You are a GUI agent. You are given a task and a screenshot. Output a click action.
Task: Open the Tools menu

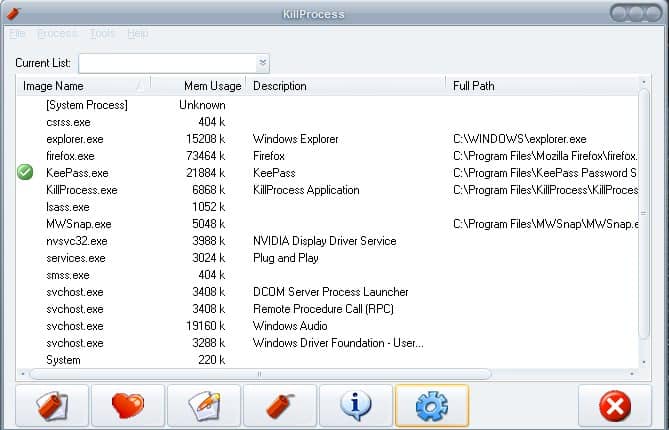[x=102, y=33]
